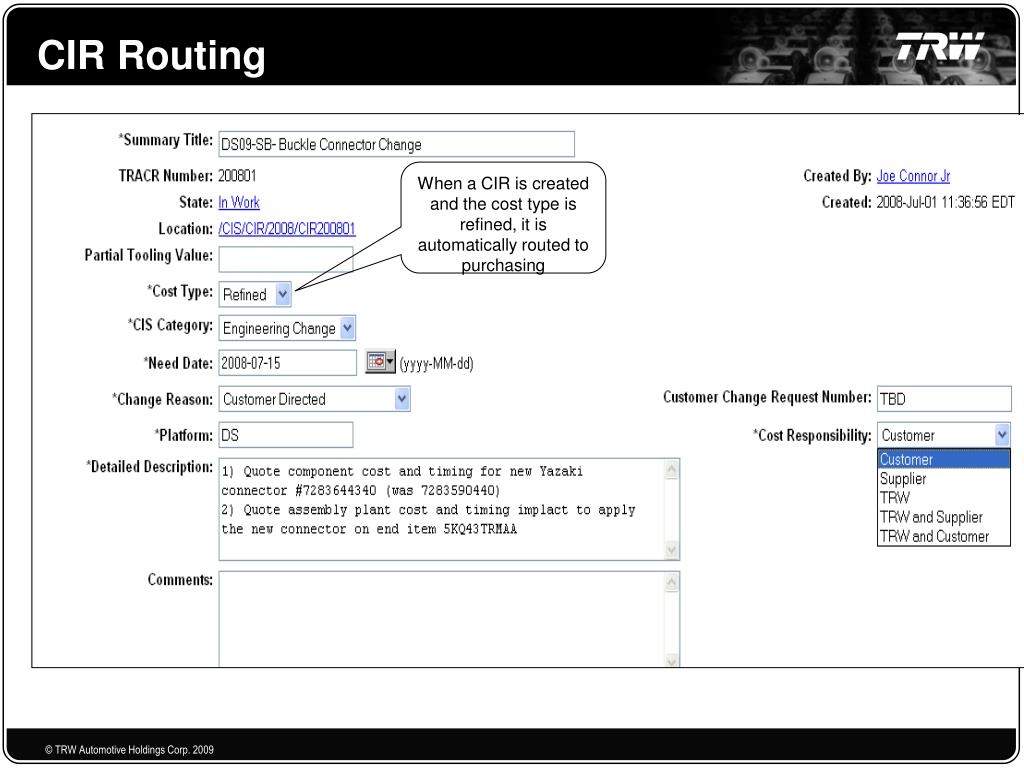
Task: Choose TRW and Supplier option
Action: [x=944, y=517]
